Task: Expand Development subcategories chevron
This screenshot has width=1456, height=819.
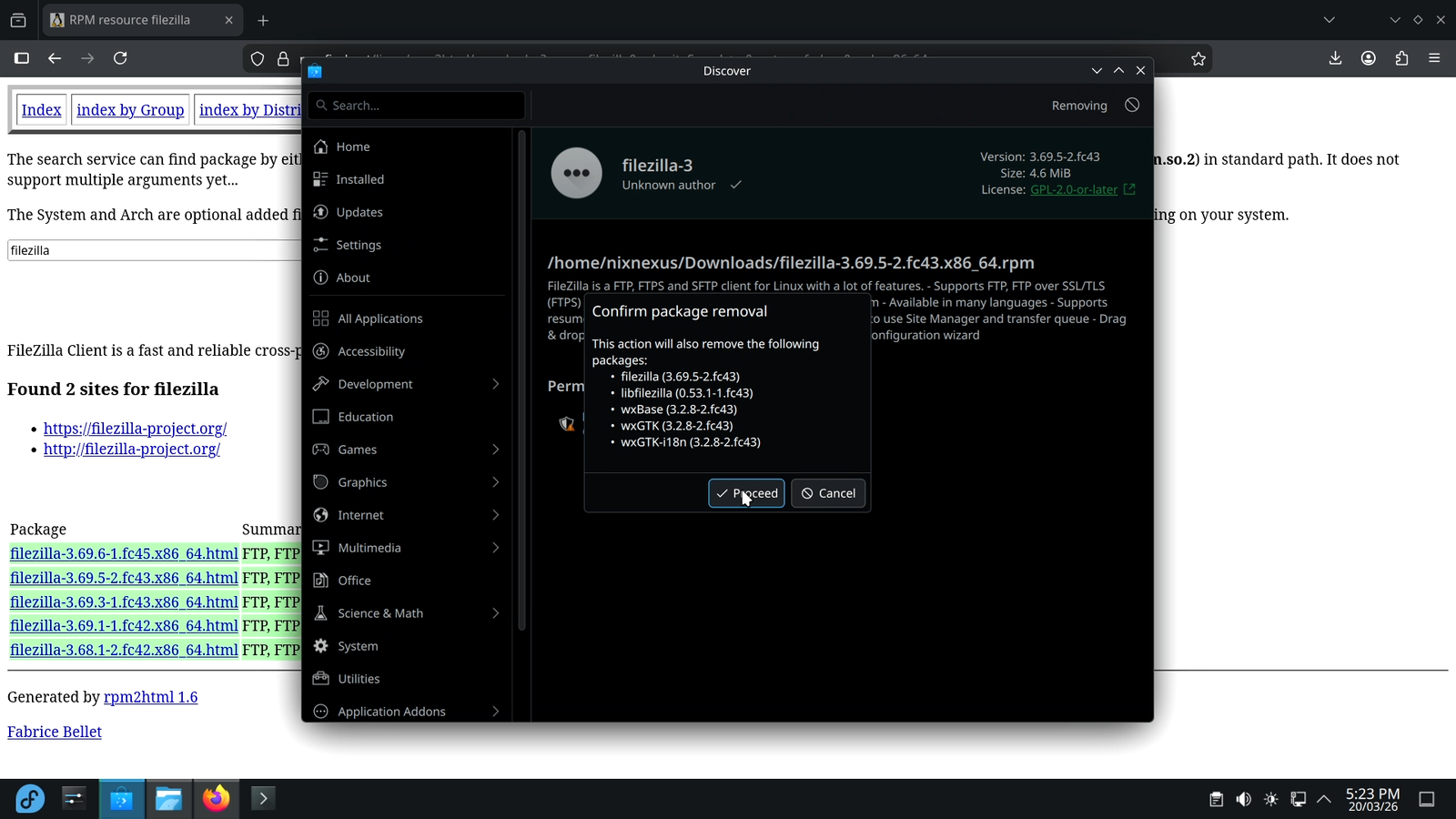Action: pyautogui.click(x=496, y=384)
